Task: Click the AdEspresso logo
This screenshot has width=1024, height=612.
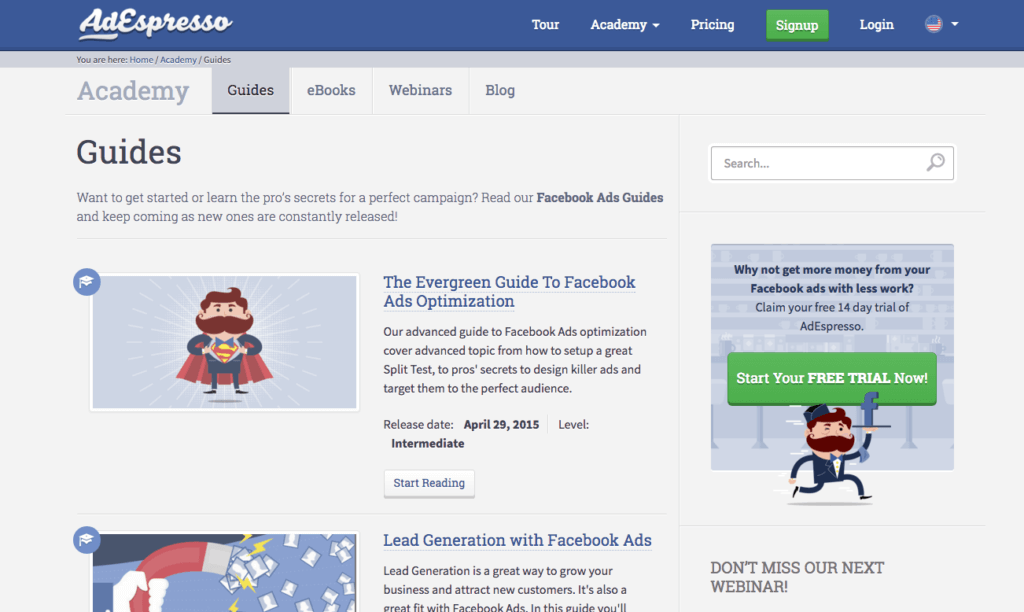Action: point(155,24)
